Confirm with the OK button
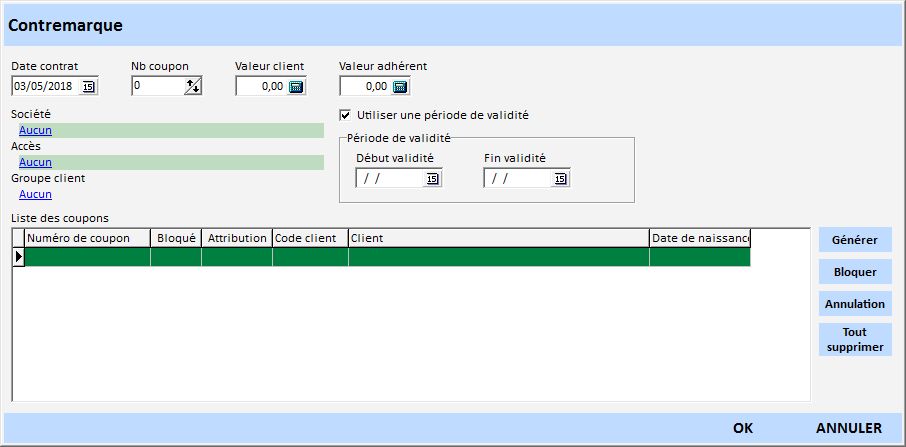Screen dimensions: 906x447 742,428
